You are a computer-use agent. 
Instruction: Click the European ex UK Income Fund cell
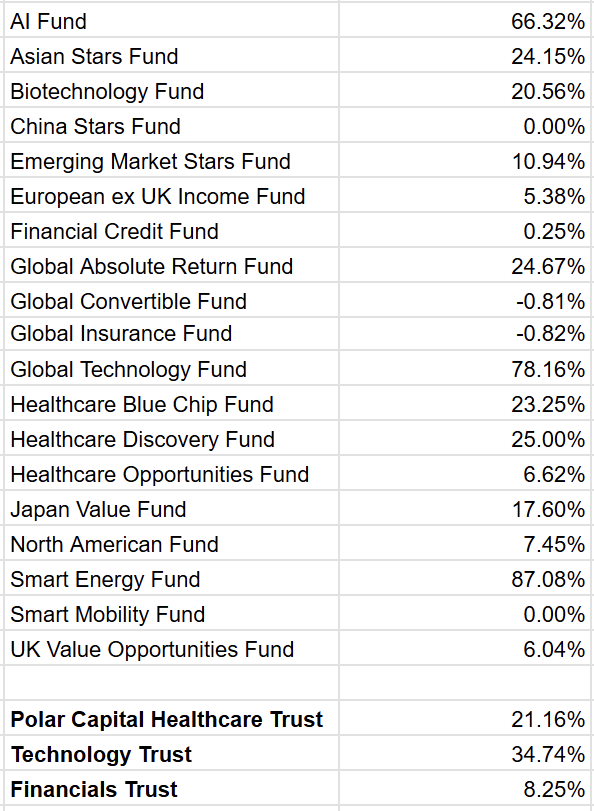[171, 195]
